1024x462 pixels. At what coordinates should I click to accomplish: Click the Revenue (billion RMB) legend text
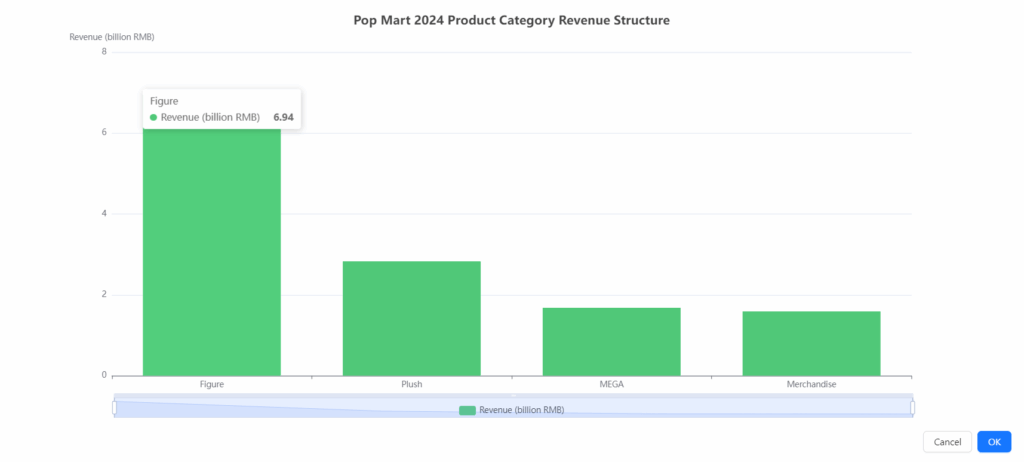pos(521,410)
